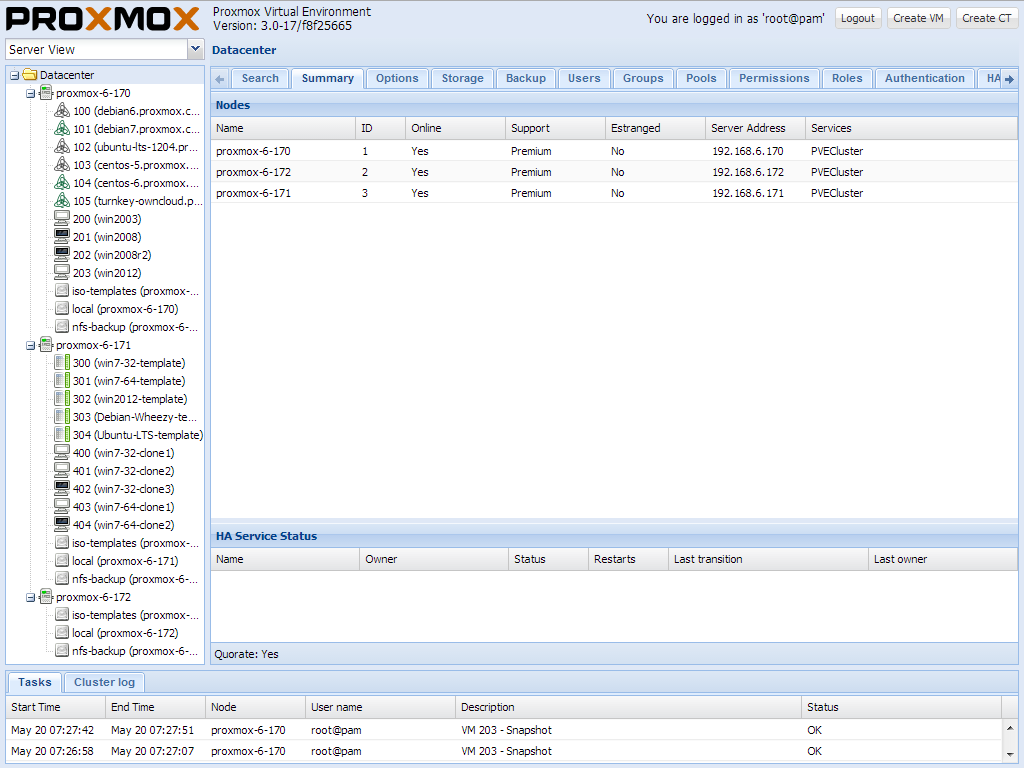
Task: Open the Permissions tab
Action: [774, 78]
